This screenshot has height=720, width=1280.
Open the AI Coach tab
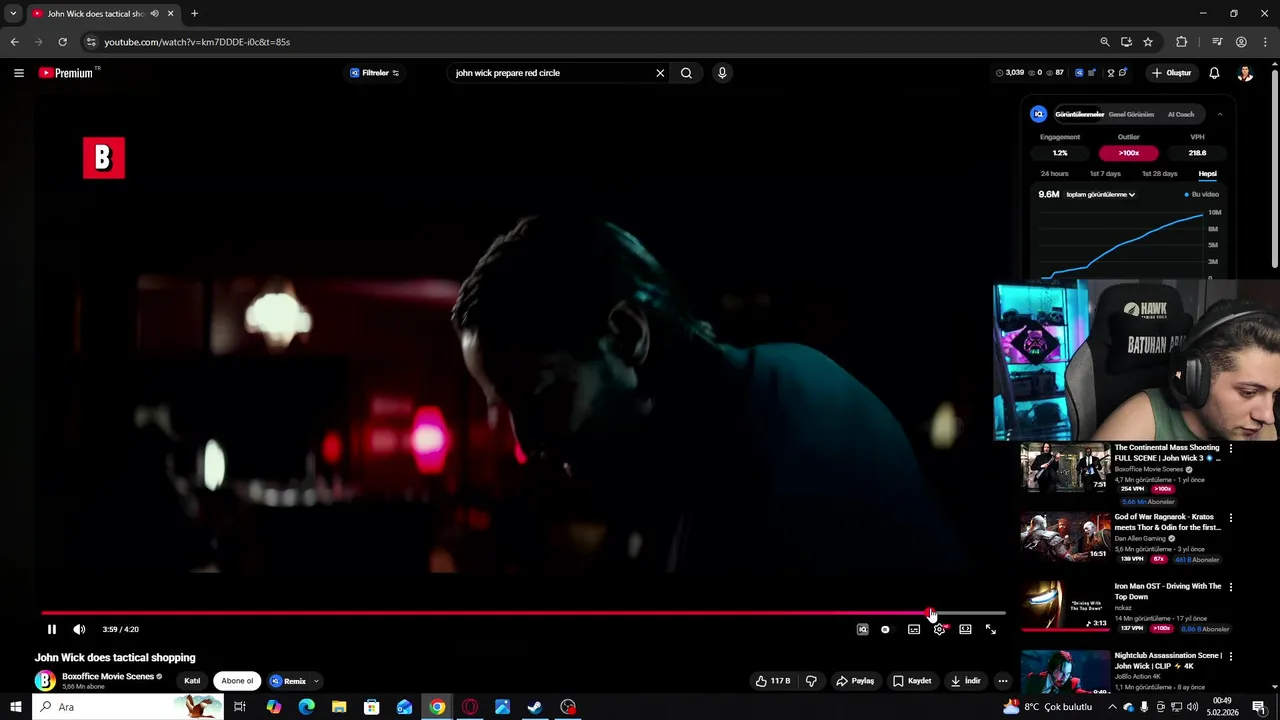pyautogui.click(x=1181, y=114)
